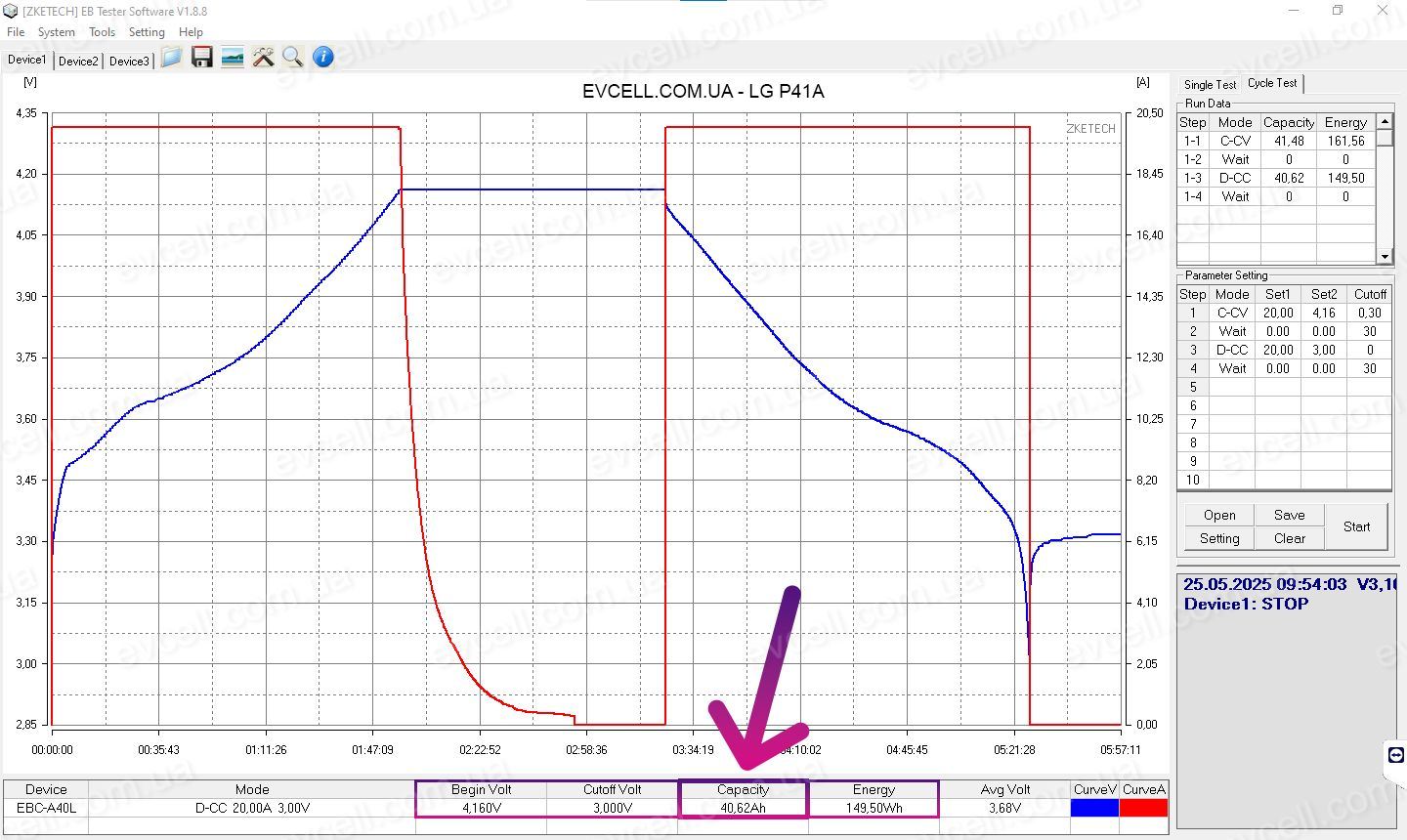
Task: Open the System menu
Action: [x=57, y=32]
